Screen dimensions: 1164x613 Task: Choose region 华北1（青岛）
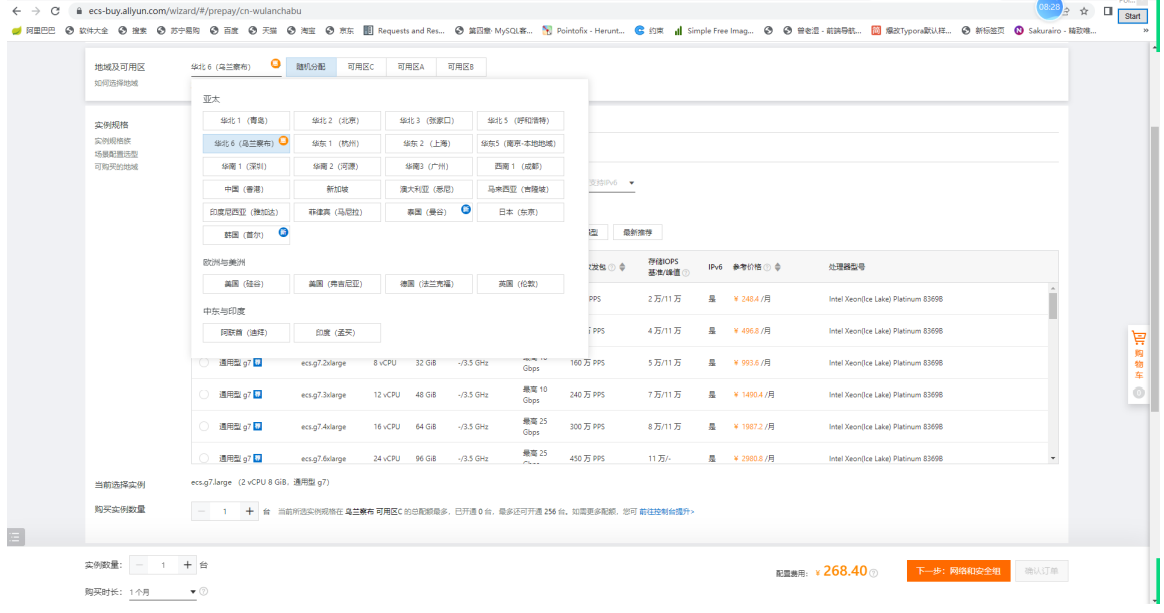coord(246,120)
